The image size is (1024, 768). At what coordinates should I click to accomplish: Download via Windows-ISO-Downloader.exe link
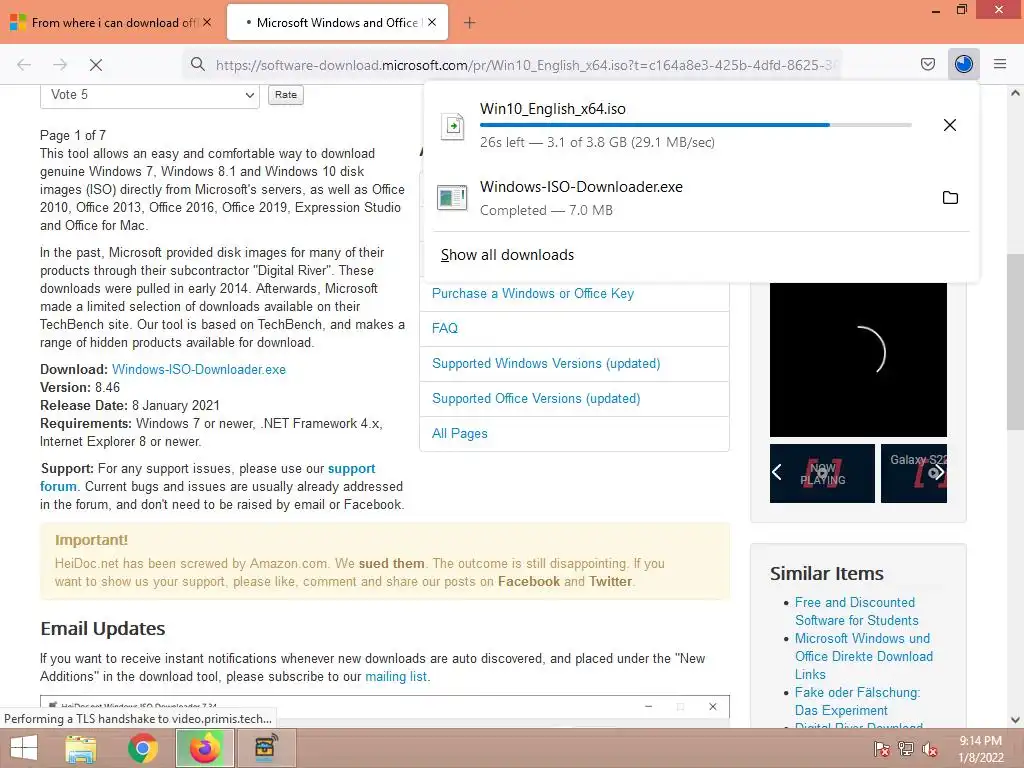pos(199,370)
